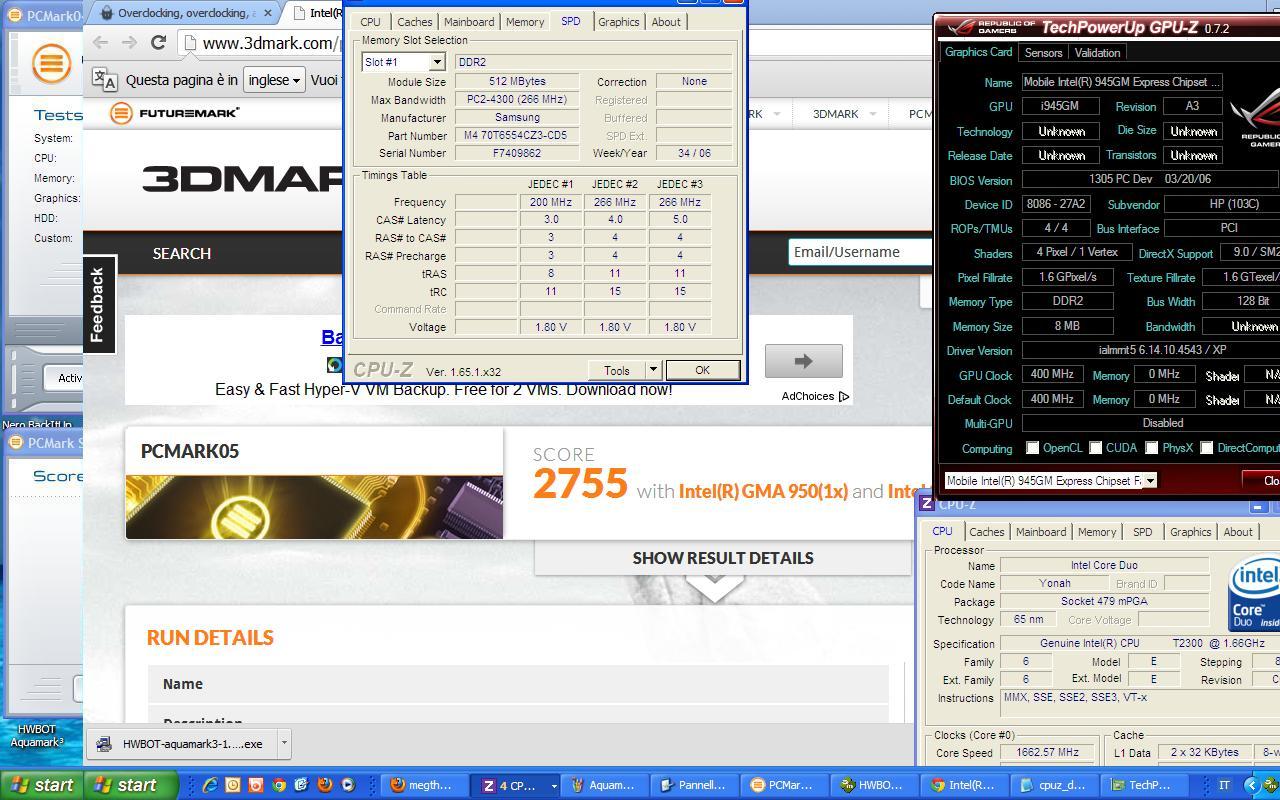The height and width of the screenshot is (800, 1280).
Task: Click the ad headline link starting with 'Ba'
Action: [332, 337]
